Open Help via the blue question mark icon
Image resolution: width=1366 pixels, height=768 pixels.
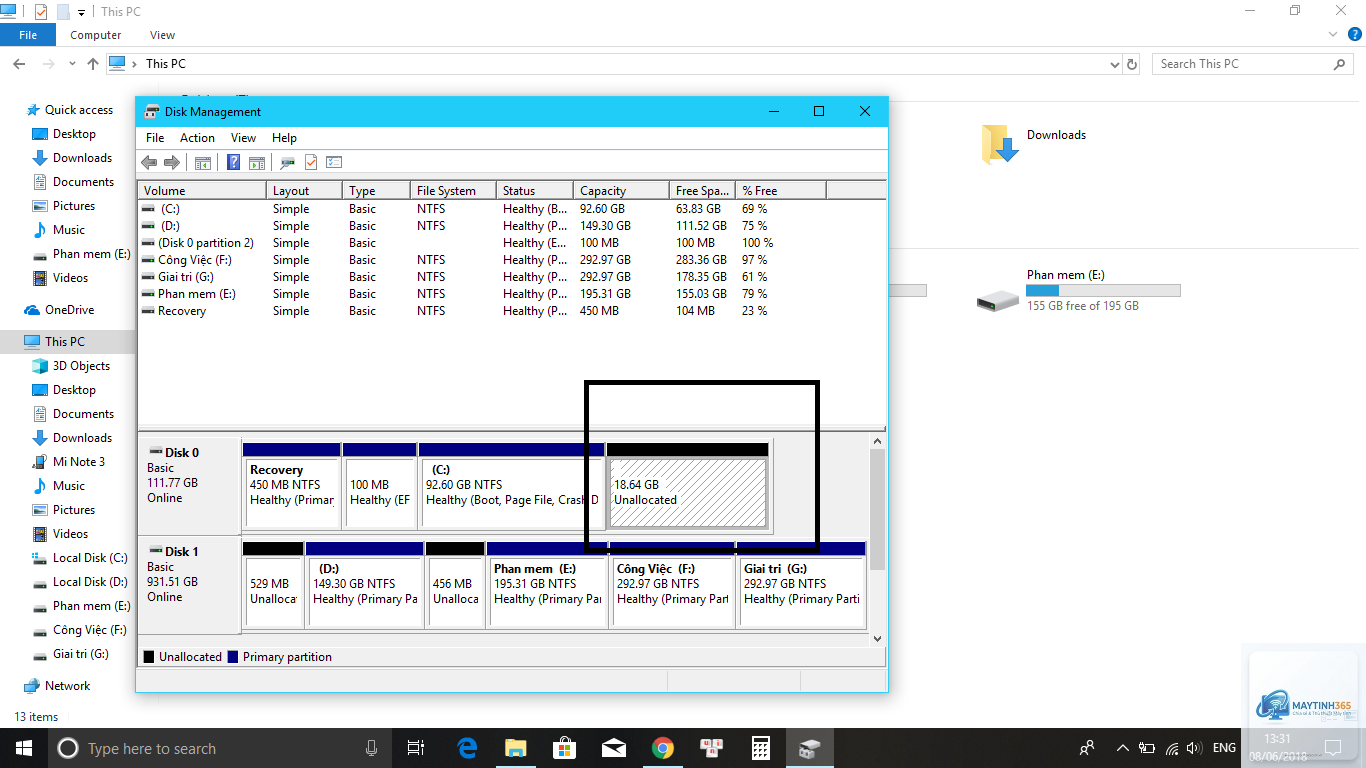[x=234, y=162]
